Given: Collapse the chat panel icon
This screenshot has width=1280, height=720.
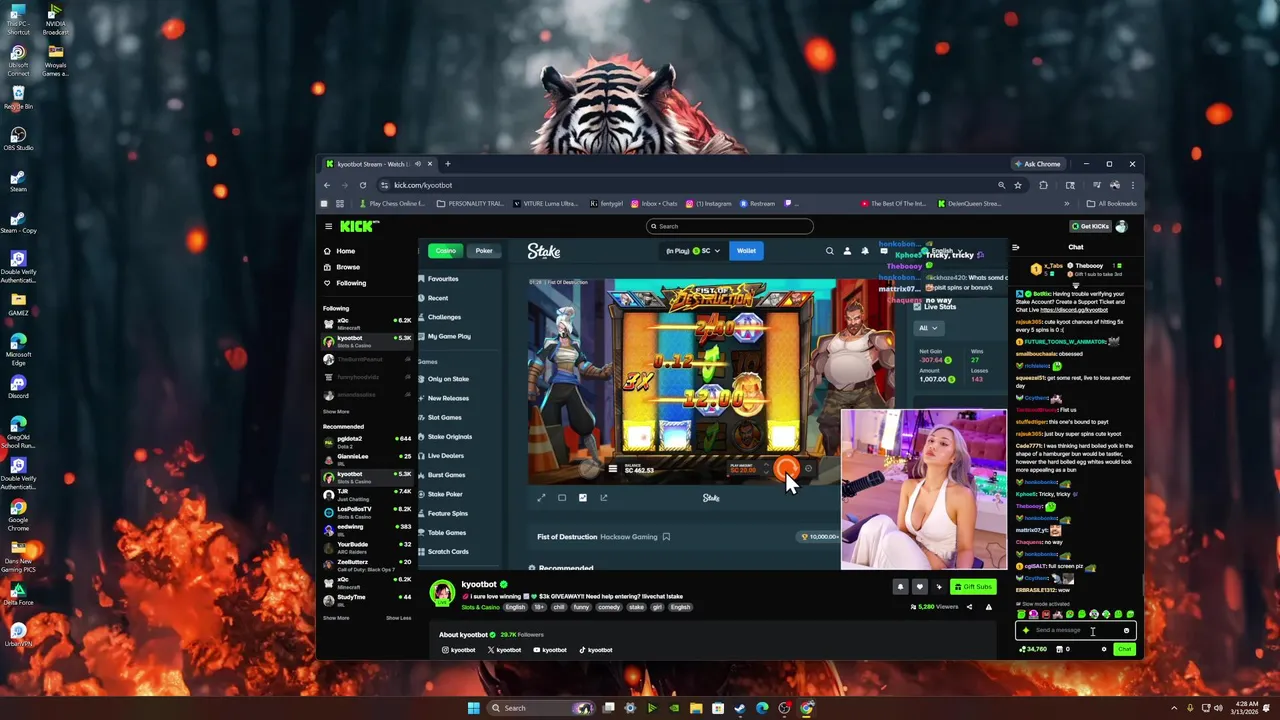Looking at the screenshot, I should (1016, 247).
